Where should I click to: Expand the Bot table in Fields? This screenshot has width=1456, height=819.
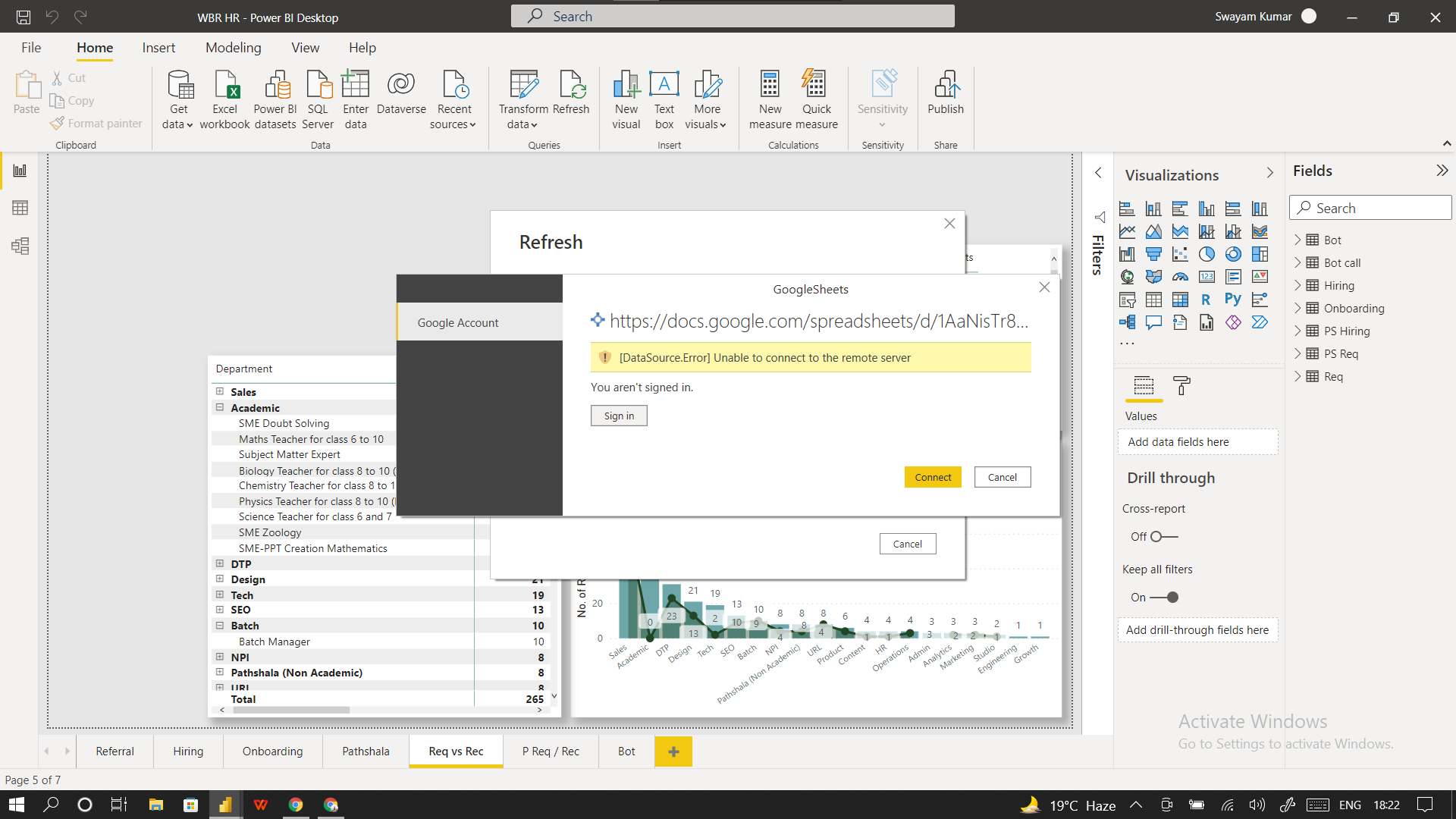(x=1298, y=240)
